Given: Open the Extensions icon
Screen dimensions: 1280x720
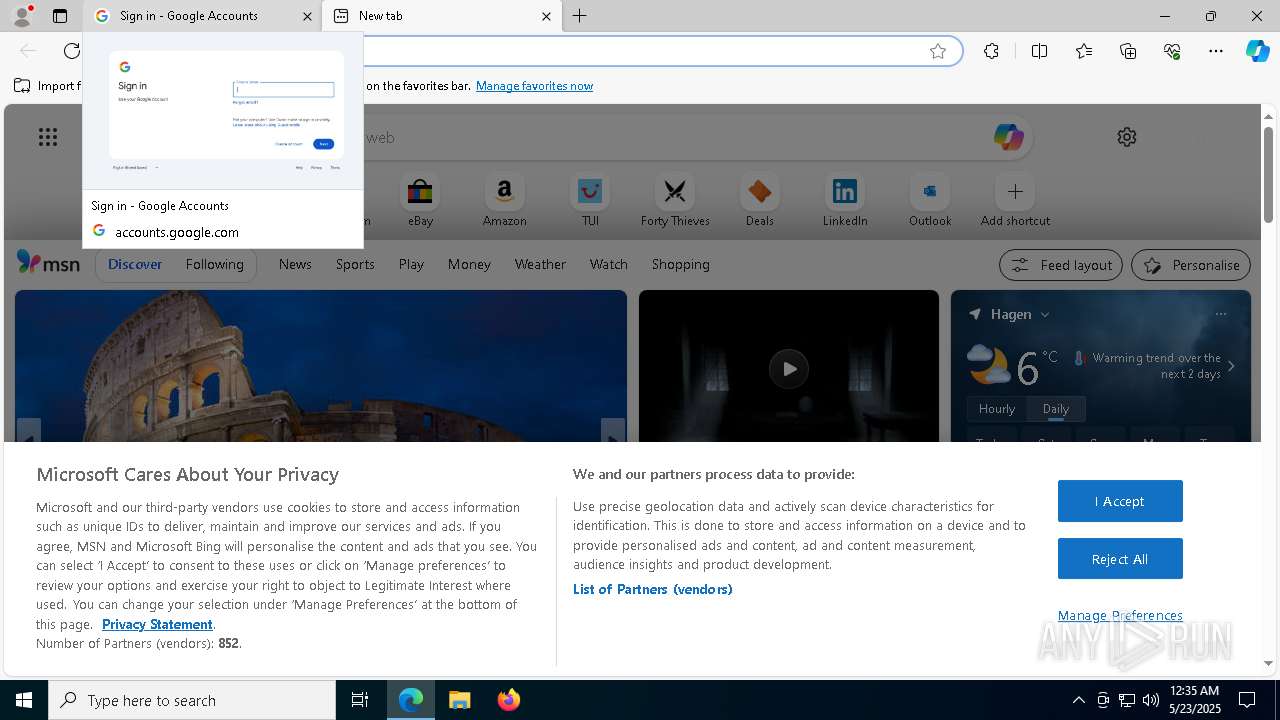Looking at the screenshot, I should pos(991,51).
